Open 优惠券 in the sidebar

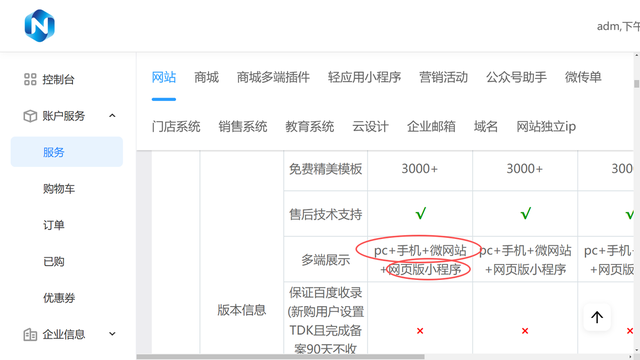point(59,298)
